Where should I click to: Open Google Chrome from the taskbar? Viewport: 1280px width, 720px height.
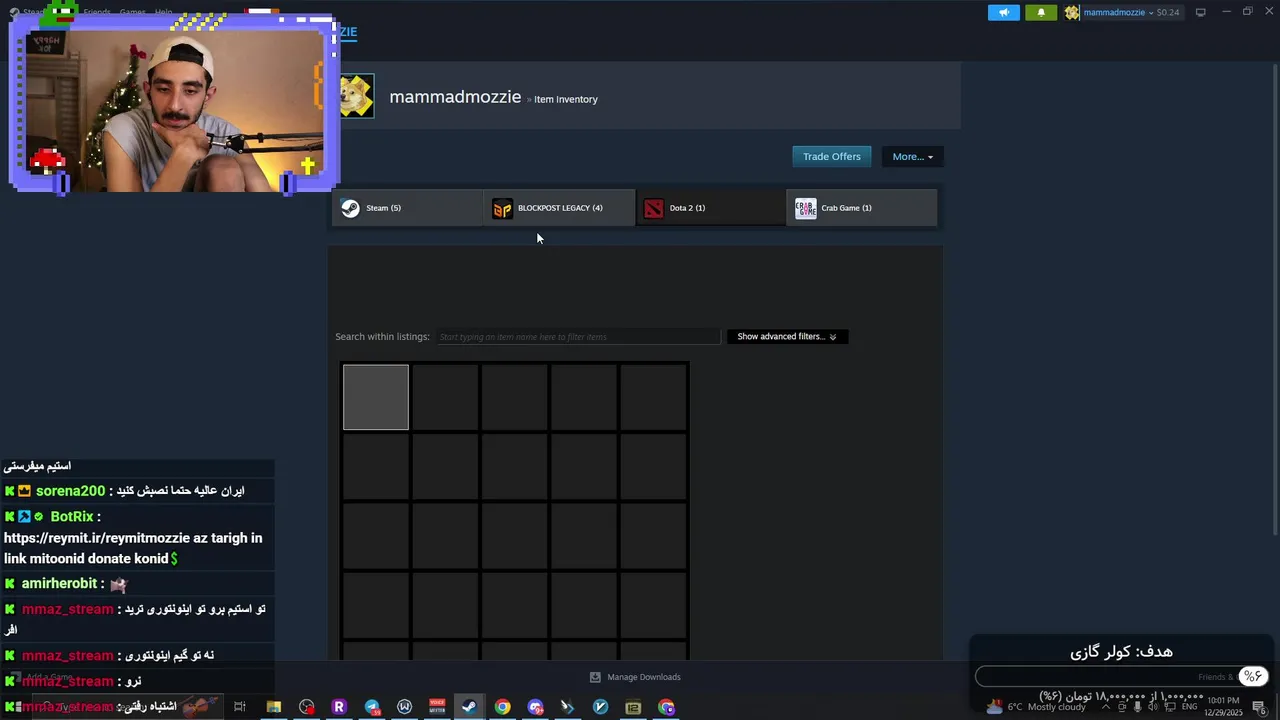coord(502,707)
